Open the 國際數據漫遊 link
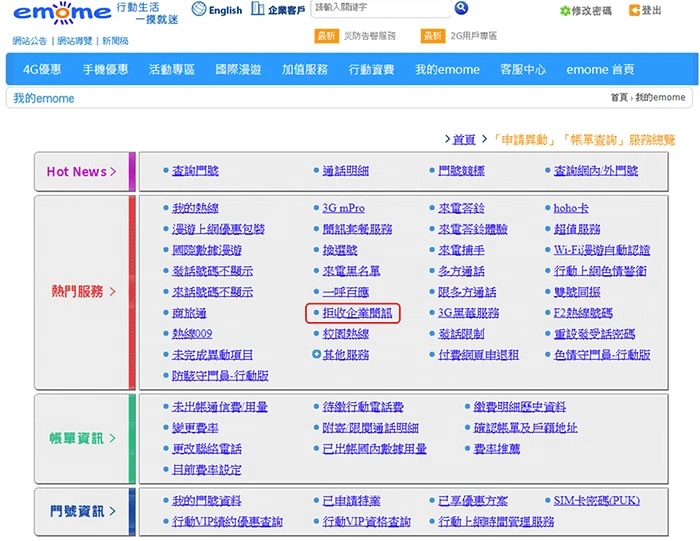Viewport: 700px width, 541px height. tap(207, 250)
